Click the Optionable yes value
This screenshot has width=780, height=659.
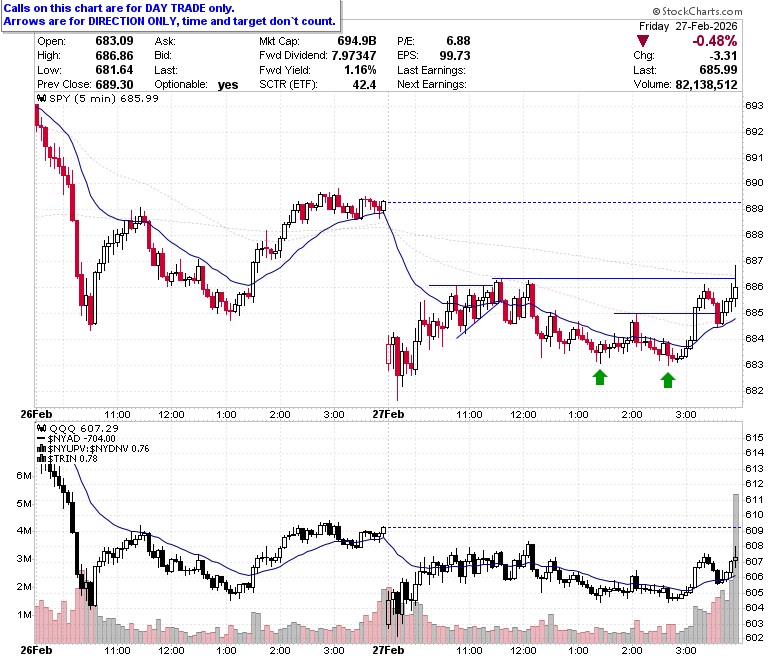[228, 85]
